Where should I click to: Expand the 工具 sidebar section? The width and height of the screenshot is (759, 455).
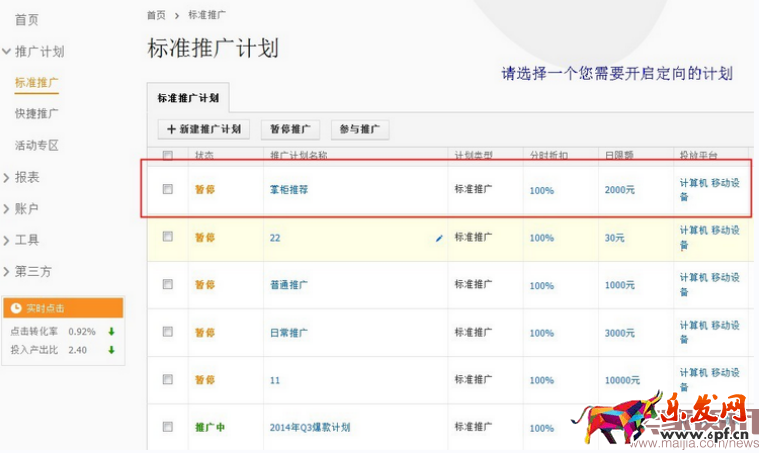coord(6,241)
